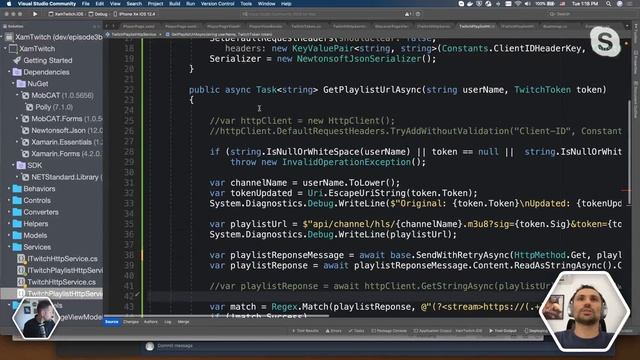640x360 pixels.
Task: Open the iPhone Xs device target dropdown
Action: pos(135,14)
